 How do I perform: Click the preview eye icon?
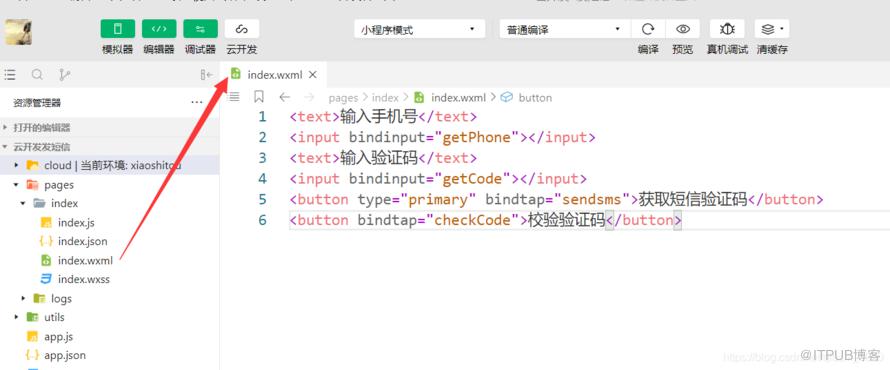point(682,29)
